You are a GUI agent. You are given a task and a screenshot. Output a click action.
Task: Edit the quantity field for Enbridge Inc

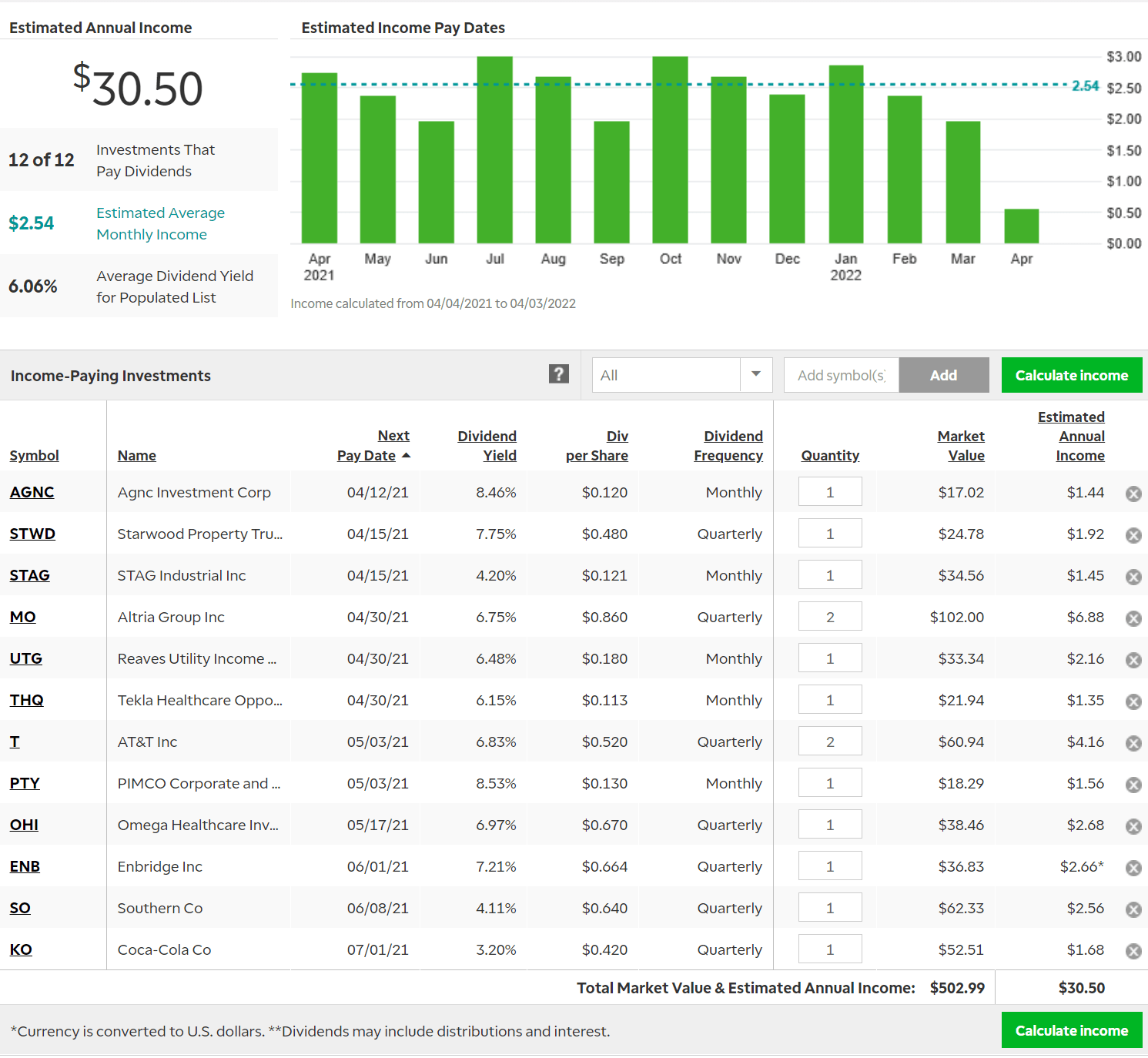click(x=830, y=866)
